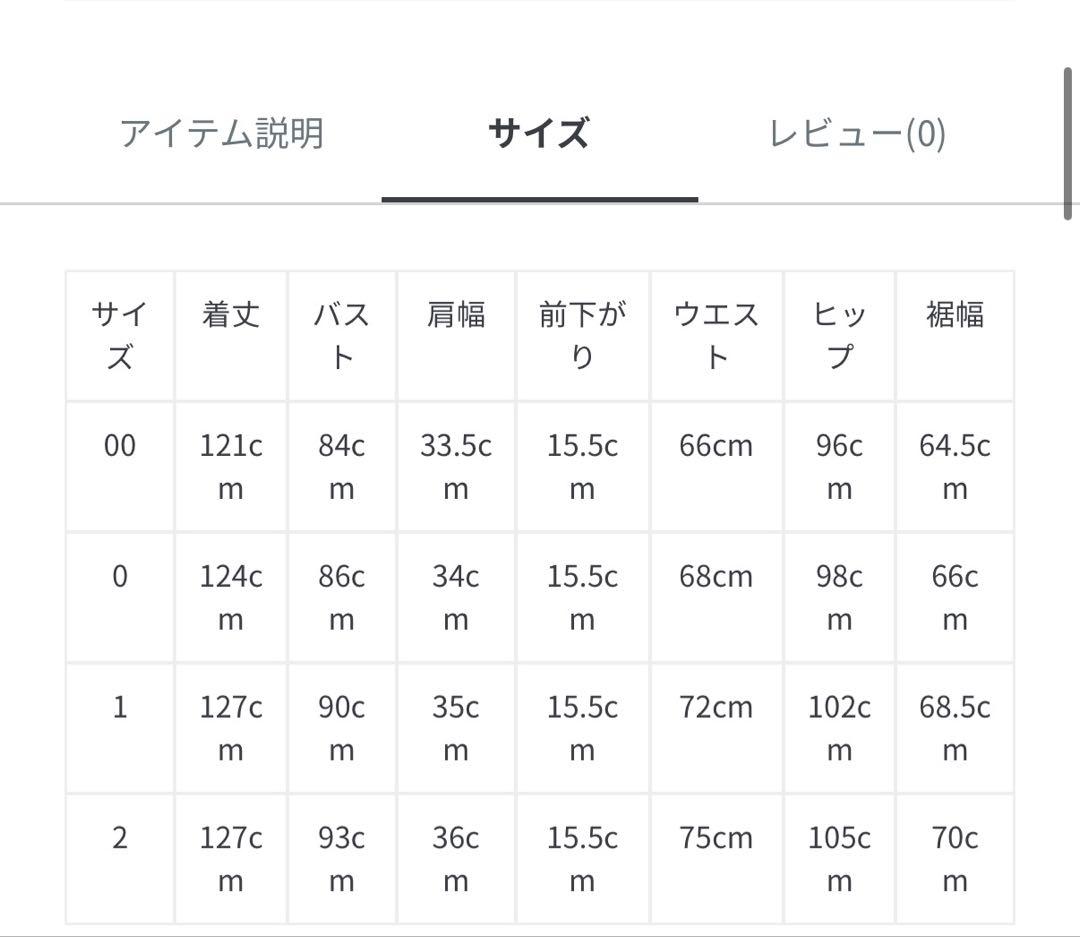Select size 2 row label
The height and width of the screenshot is (937, 1080).
[x=119, y=837]
